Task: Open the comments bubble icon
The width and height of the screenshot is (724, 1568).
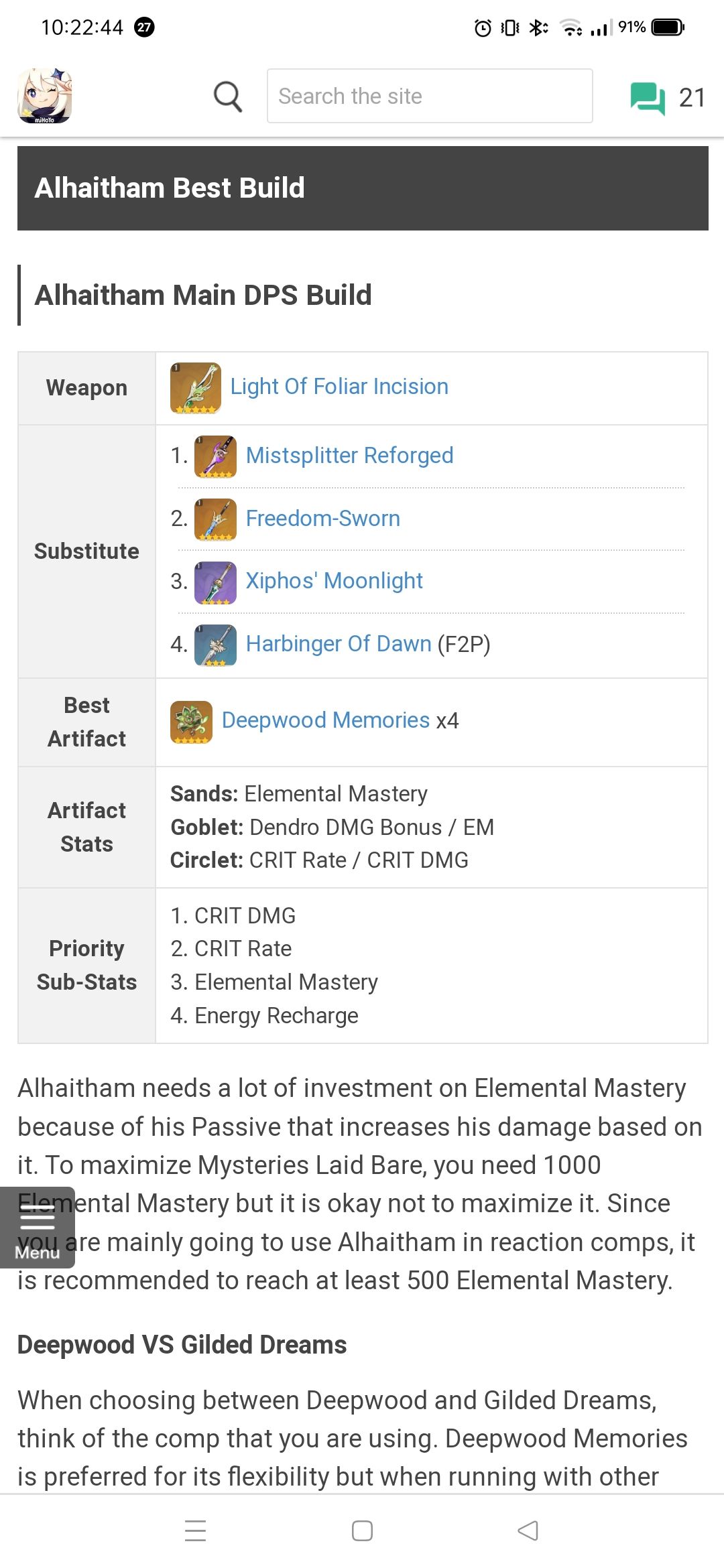Action: [647, 98]
